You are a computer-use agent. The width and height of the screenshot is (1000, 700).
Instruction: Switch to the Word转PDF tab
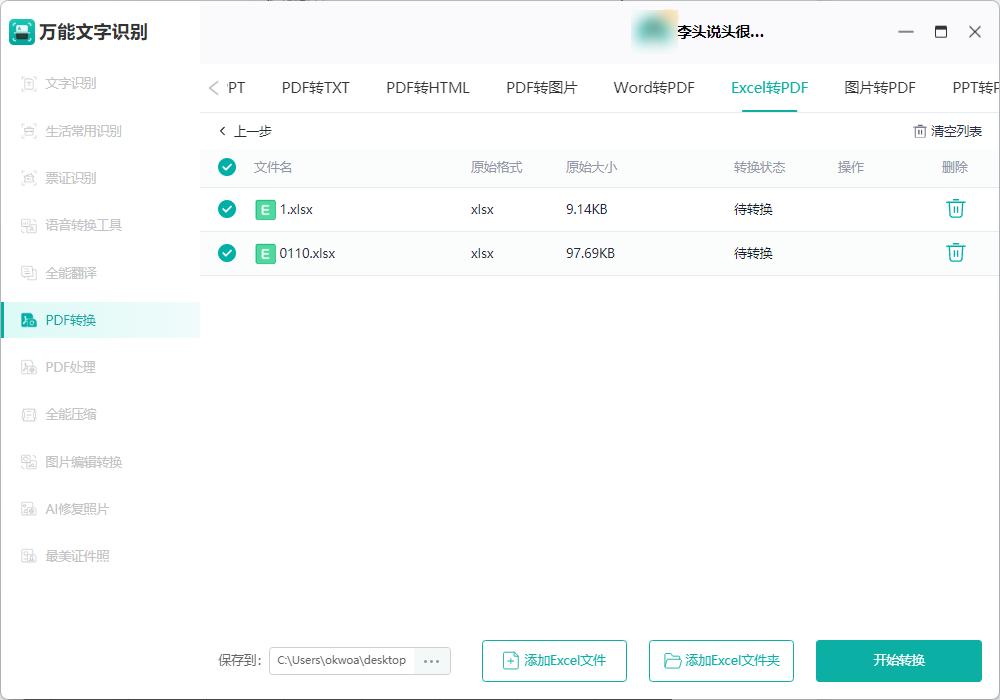[x=655, y=87]
